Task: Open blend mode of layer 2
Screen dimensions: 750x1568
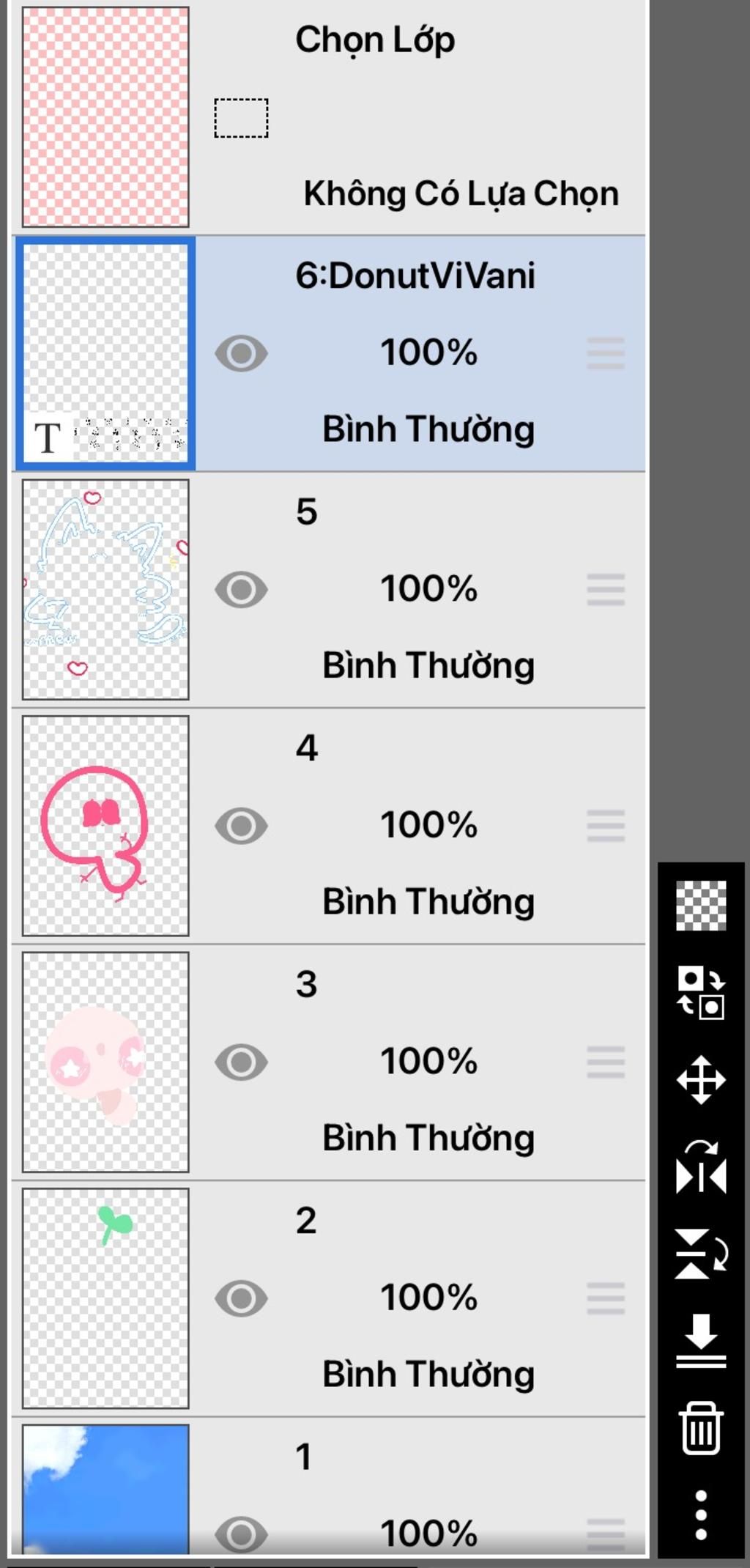Action: coord(428,1374)
